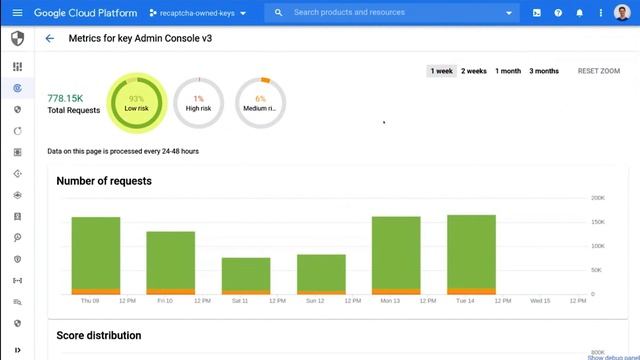Click the 6% Medium risk donut
The image size is (640, 360).
click(260, 103)
